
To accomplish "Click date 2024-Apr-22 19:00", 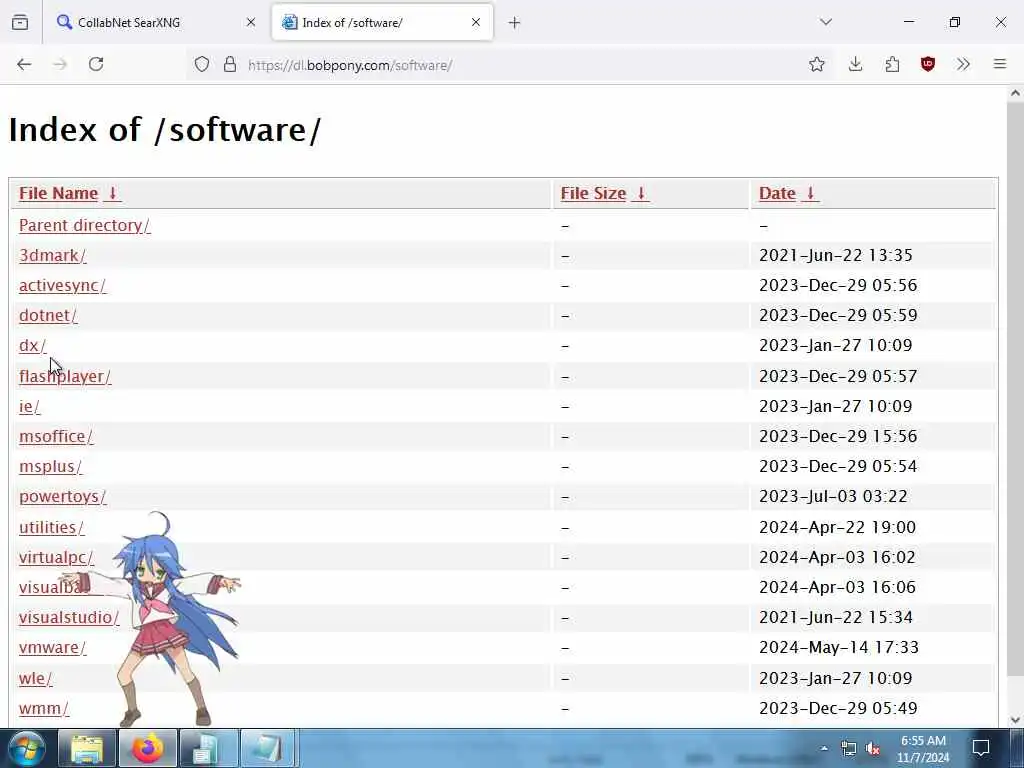I will [837, 527].
